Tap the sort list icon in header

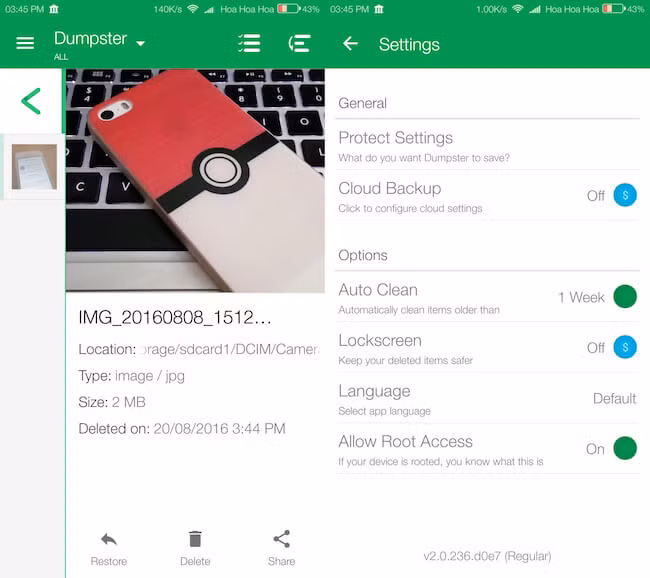click(x=298, y=44)
